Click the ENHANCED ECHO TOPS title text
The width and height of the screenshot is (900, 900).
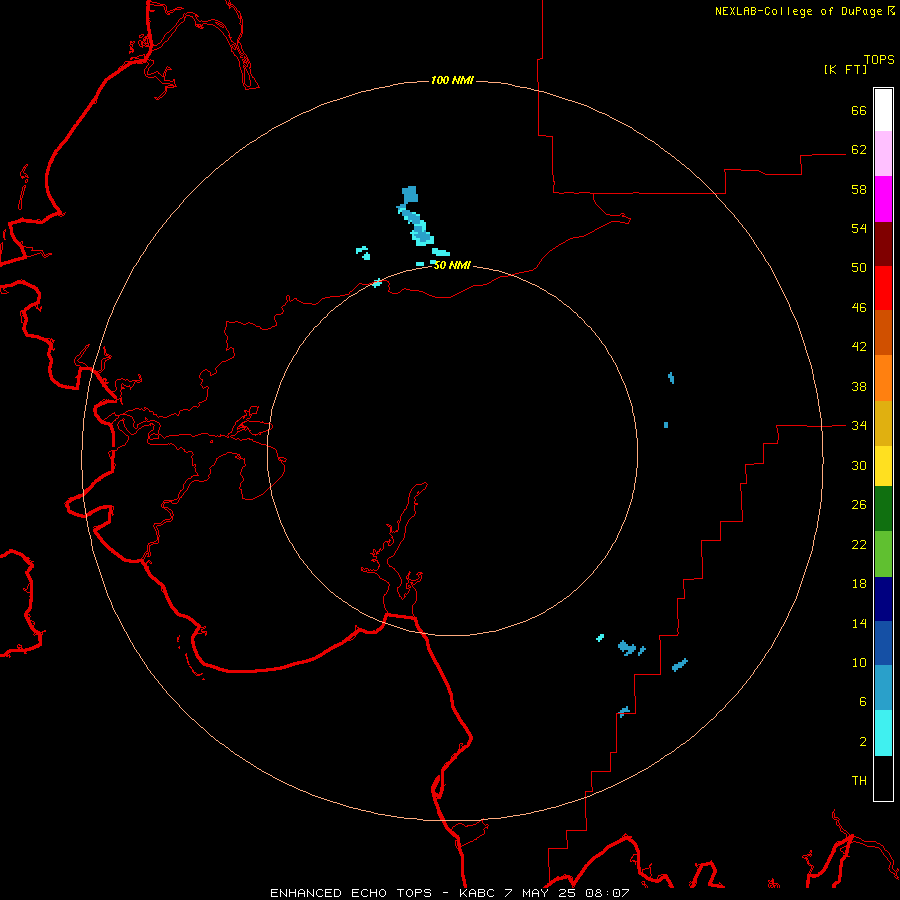351,893
